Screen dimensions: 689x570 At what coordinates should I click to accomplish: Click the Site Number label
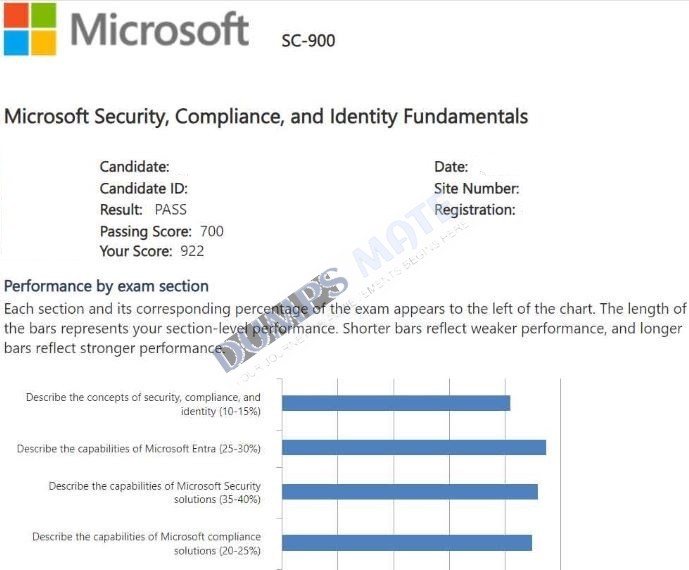(476, 189)
